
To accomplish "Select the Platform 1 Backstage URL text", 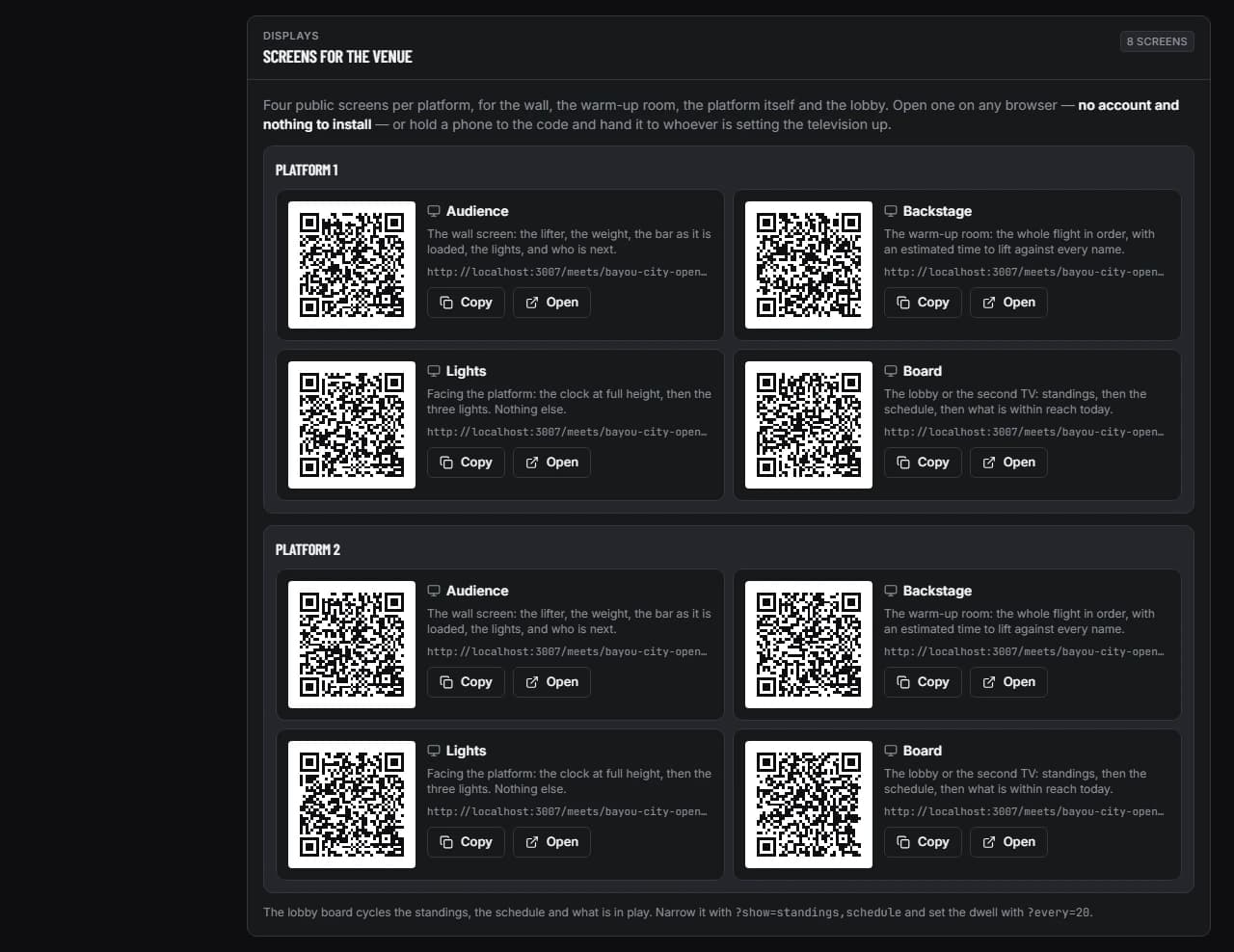I will coord(1024,272).
